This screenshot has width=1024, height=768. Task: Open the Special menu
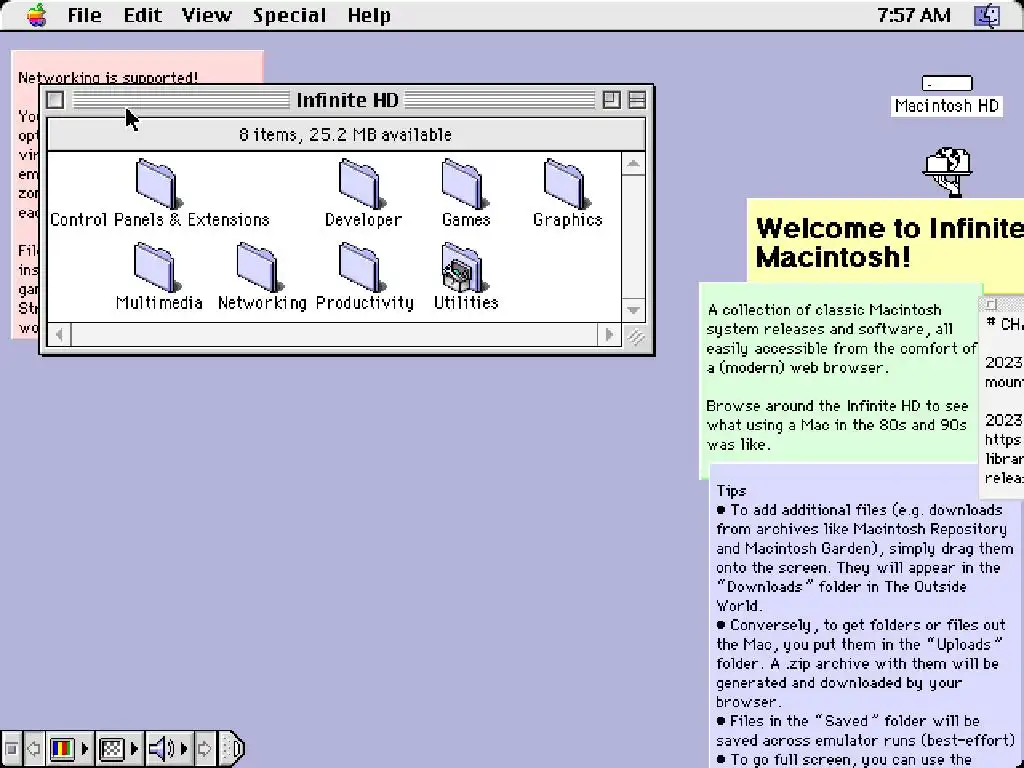click(289, 15)
